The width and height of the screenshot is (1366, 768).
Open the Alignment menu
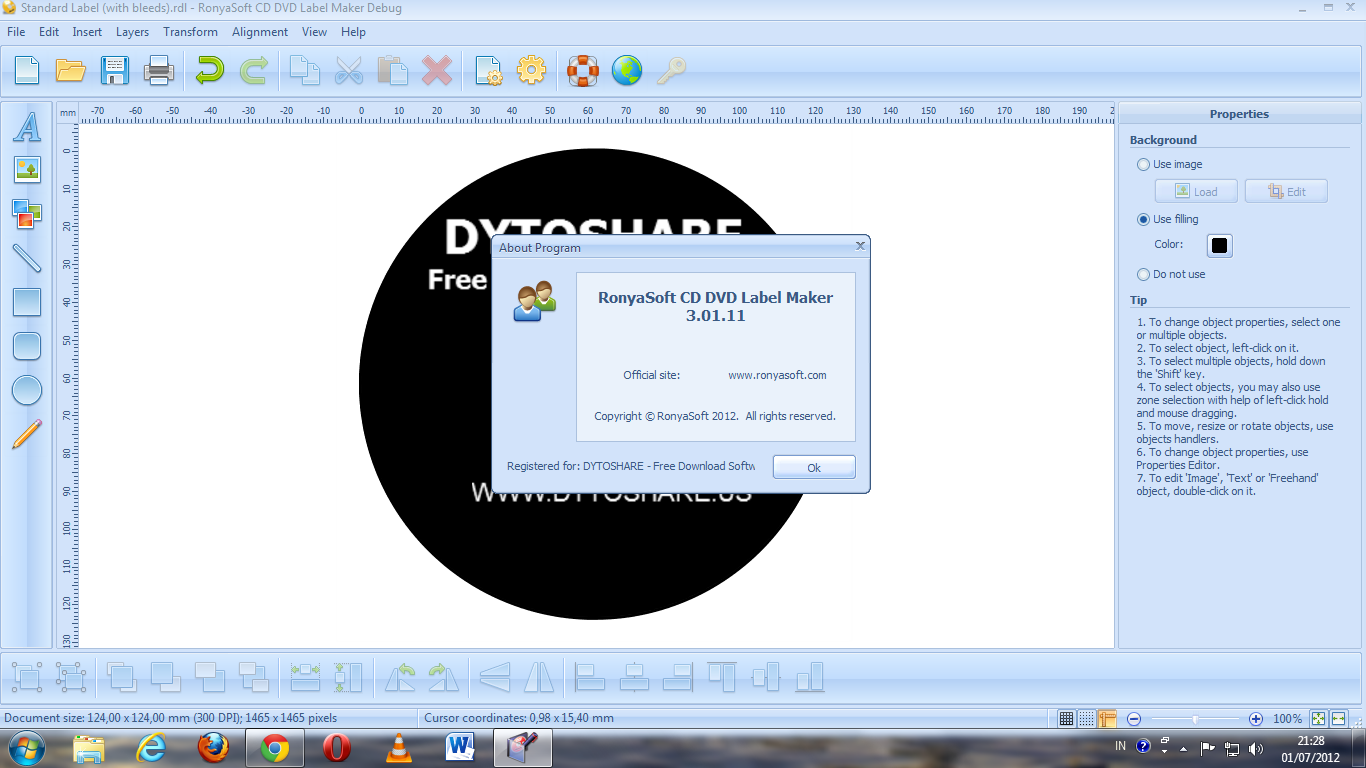(x=260, y=32)
